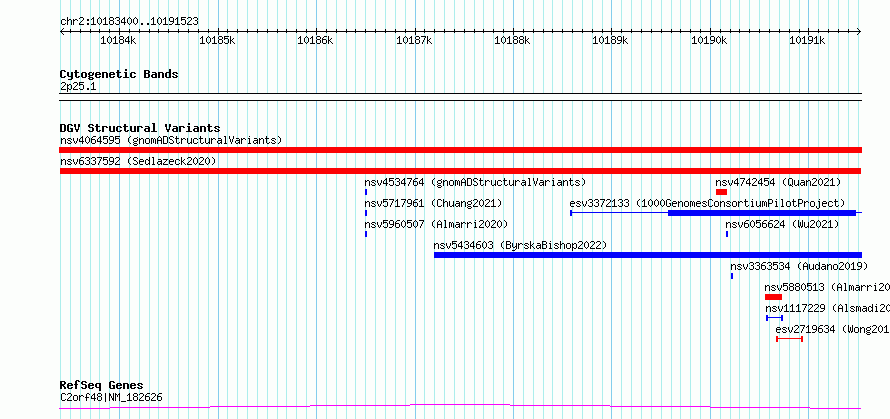Click the right arrowhead of the ruler
The image size is (890, 419).
pyautogui.click(x=859, y=32)
